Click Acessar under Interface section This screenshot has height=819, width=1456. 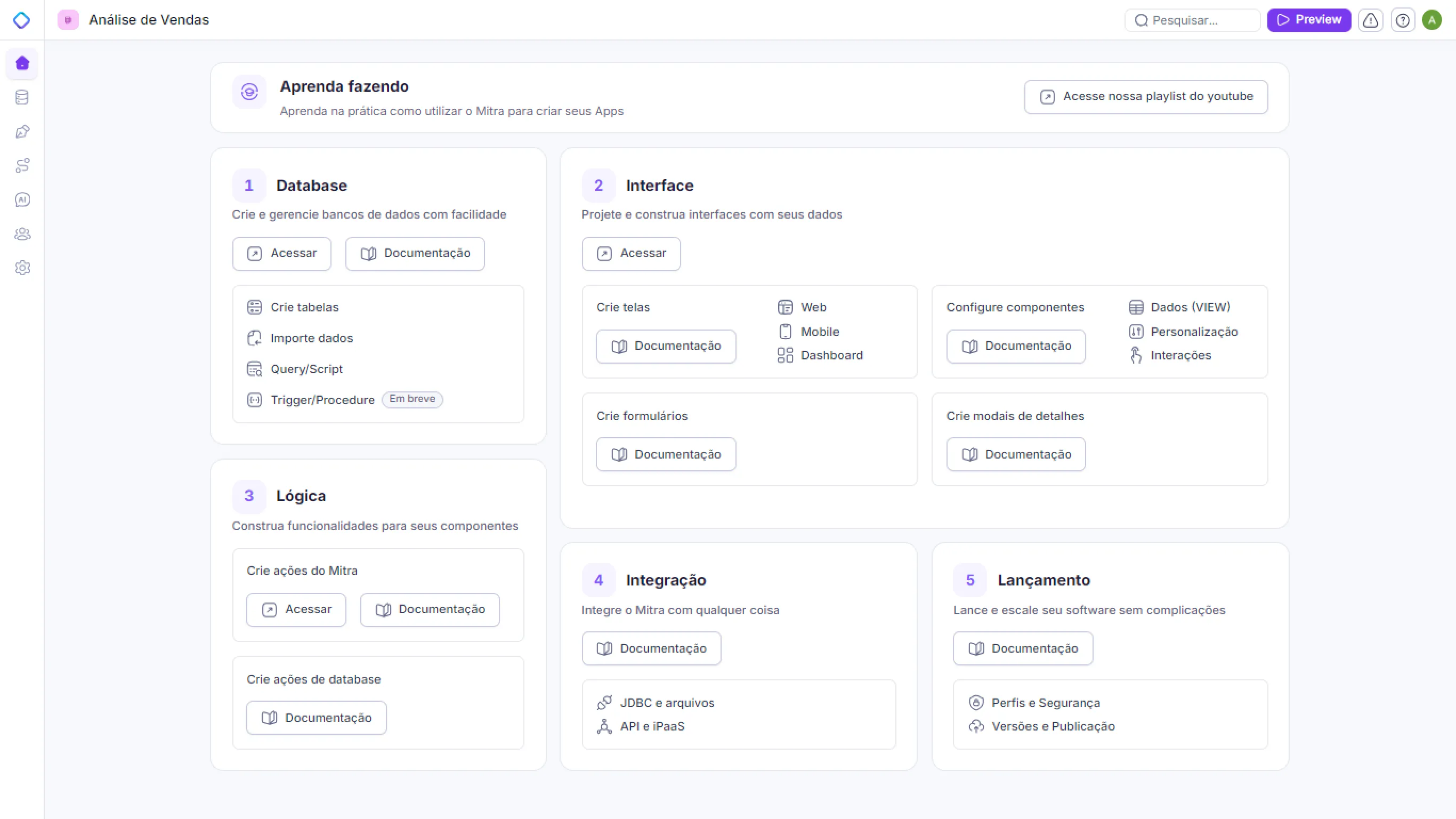pyautogui.click(x=632, y=253)
